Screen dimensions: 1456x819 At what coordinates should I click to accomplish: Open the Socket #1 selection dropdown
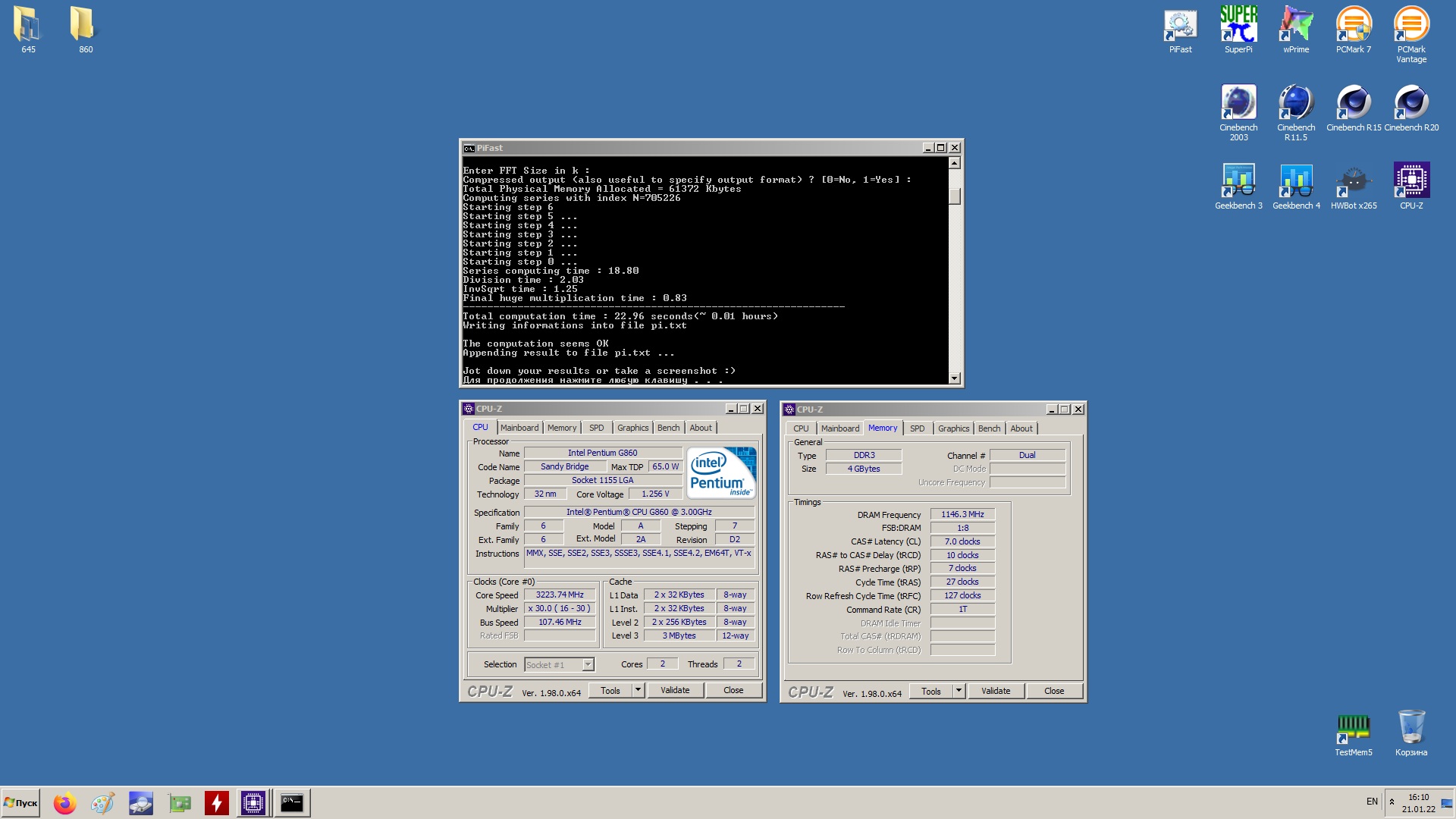pyautogui.click(x=559, y=665)
